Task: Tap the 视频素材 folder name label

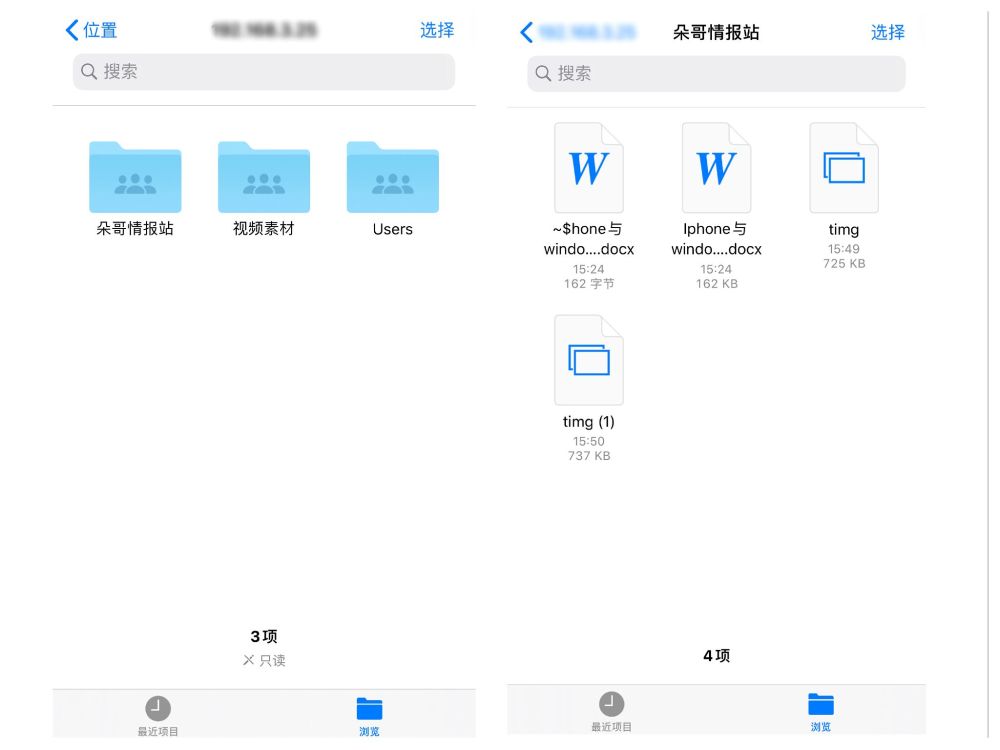Action: pyautogui.click(x=264, y=229)
